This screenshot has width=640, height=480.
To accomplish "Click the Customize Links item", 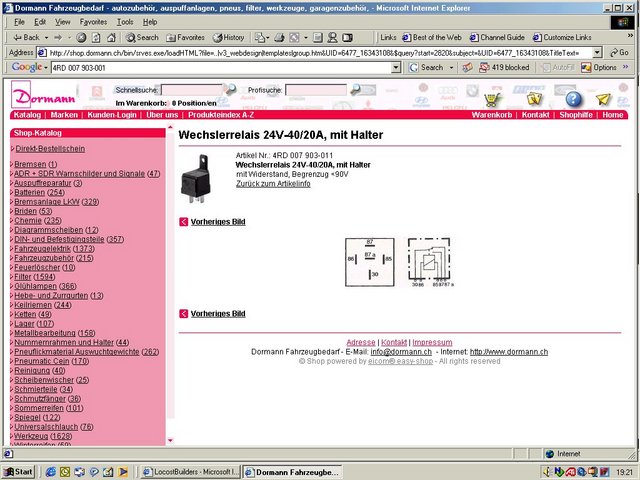I will (562, 38).
